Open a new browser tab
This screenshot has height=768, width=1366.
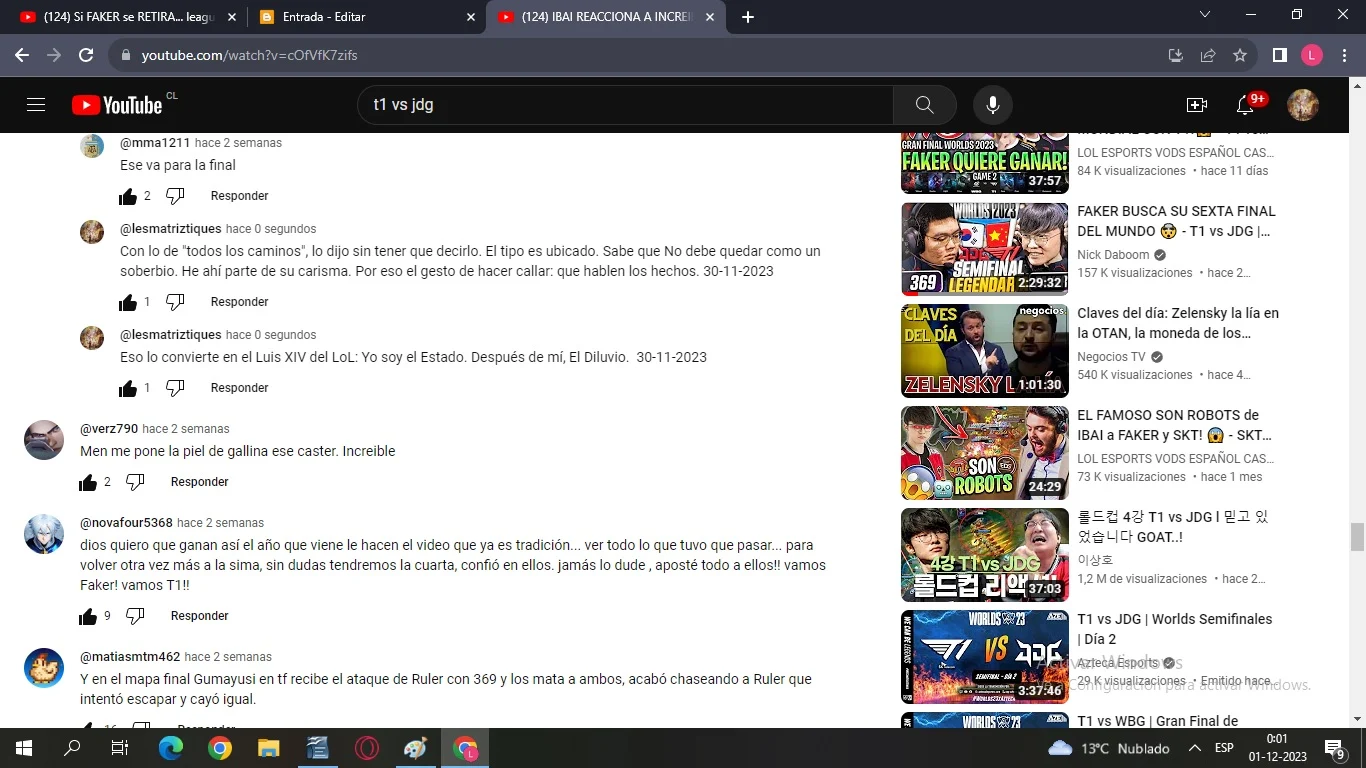pyautogui.click(x=748, y=17)
